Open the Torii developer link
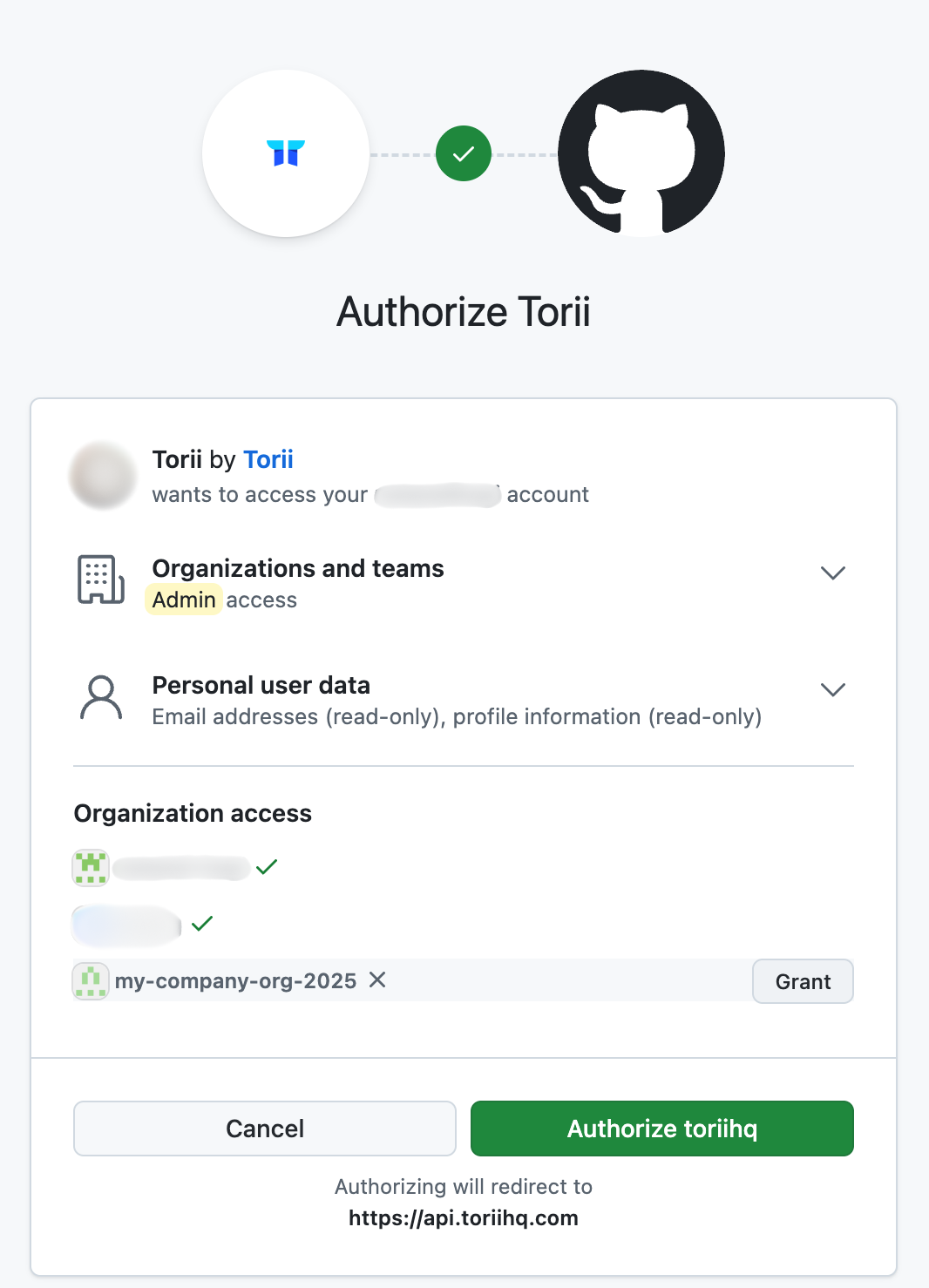This screenshot has width=929, height=1288. 268,459
